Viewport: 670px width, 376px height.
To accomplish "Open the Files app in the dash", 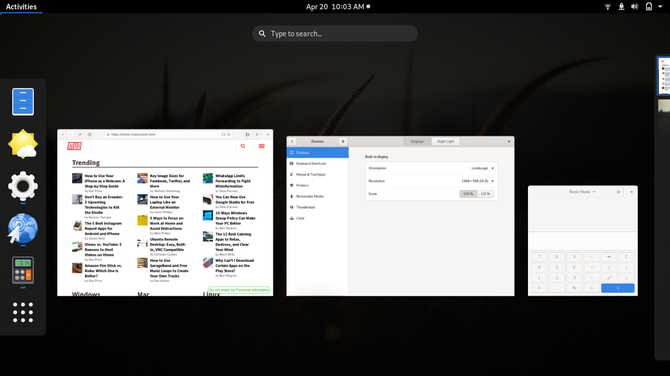I will click(x=23, y=102).
